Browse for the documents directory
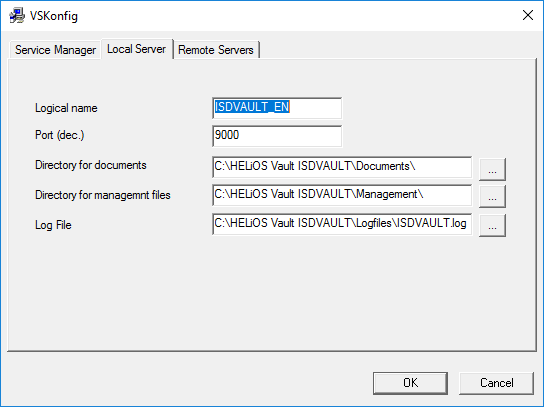544x407 pixels. pos(492,169)
